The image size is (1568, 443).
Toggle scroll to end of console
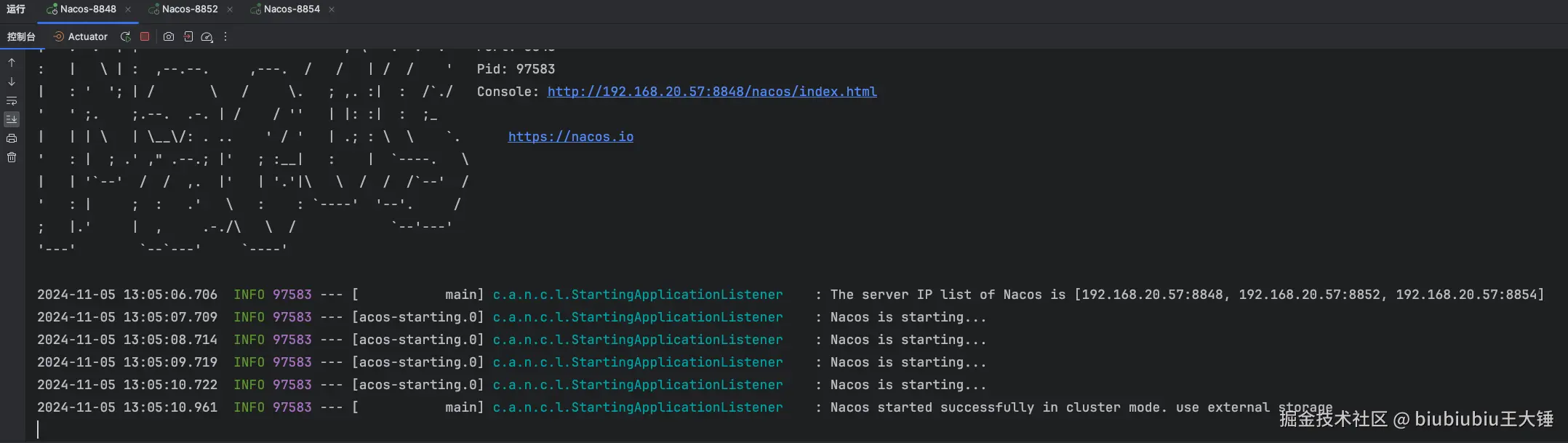pos(12,119)
